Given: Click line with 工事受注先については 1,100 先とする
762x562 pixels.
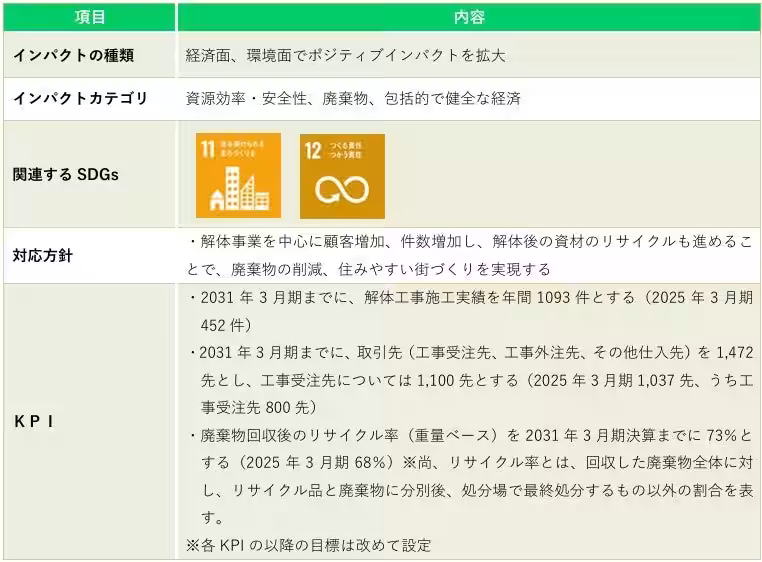Looking at the screenshot, I should pos(477,380).
